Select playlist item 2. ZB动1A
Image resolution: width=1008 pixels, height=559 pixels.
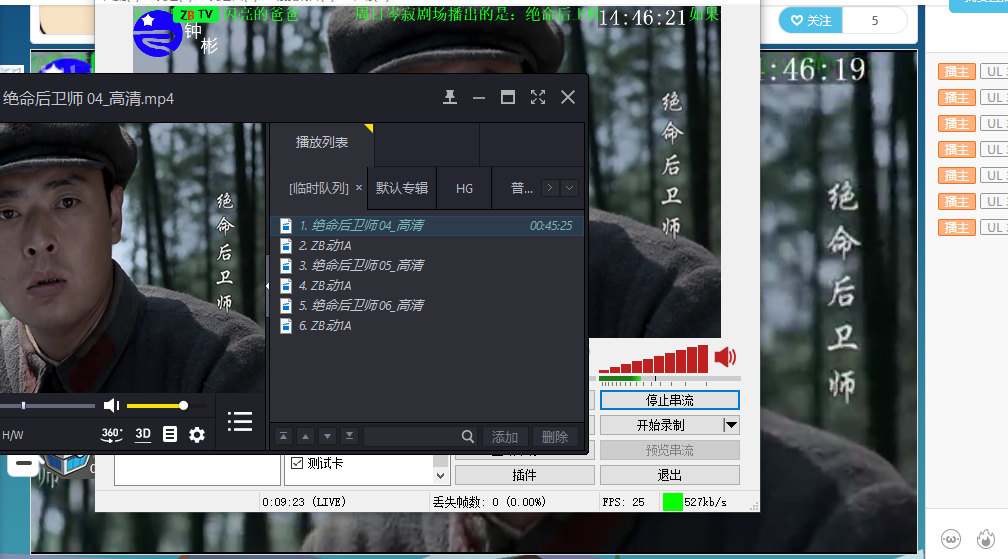427,245
